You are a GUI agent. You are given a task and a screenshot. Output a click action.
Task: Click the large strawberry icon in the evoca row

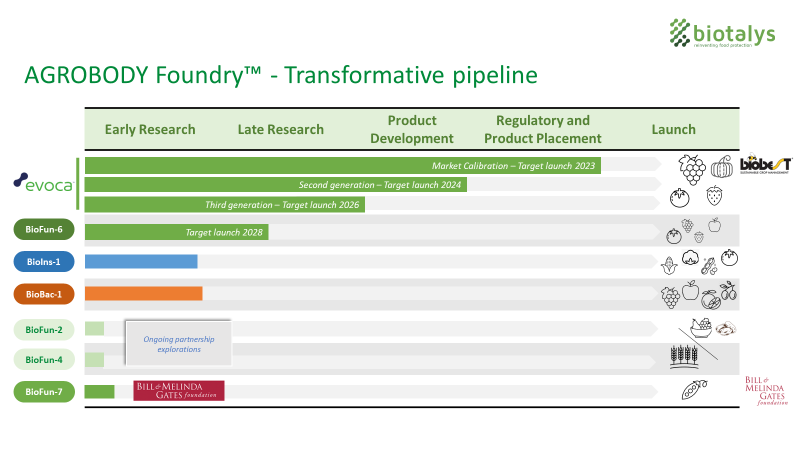(x=714, y=195)
